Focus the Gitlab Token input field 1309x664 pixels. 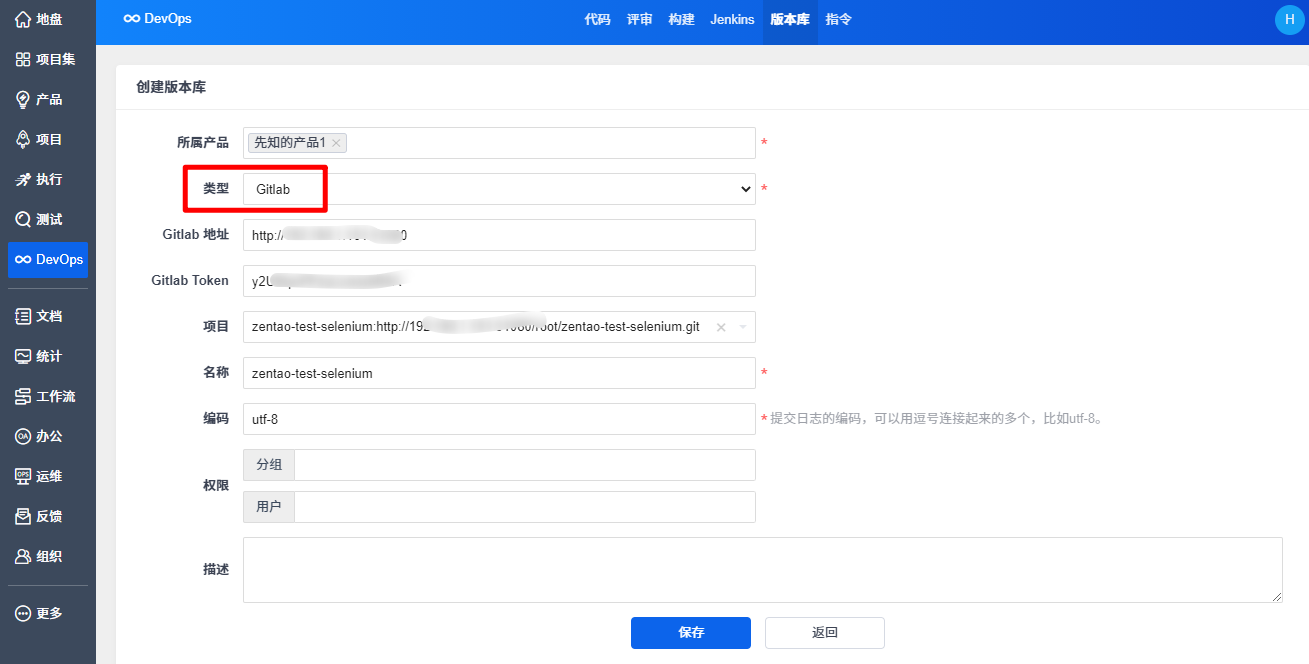[499, 281]
